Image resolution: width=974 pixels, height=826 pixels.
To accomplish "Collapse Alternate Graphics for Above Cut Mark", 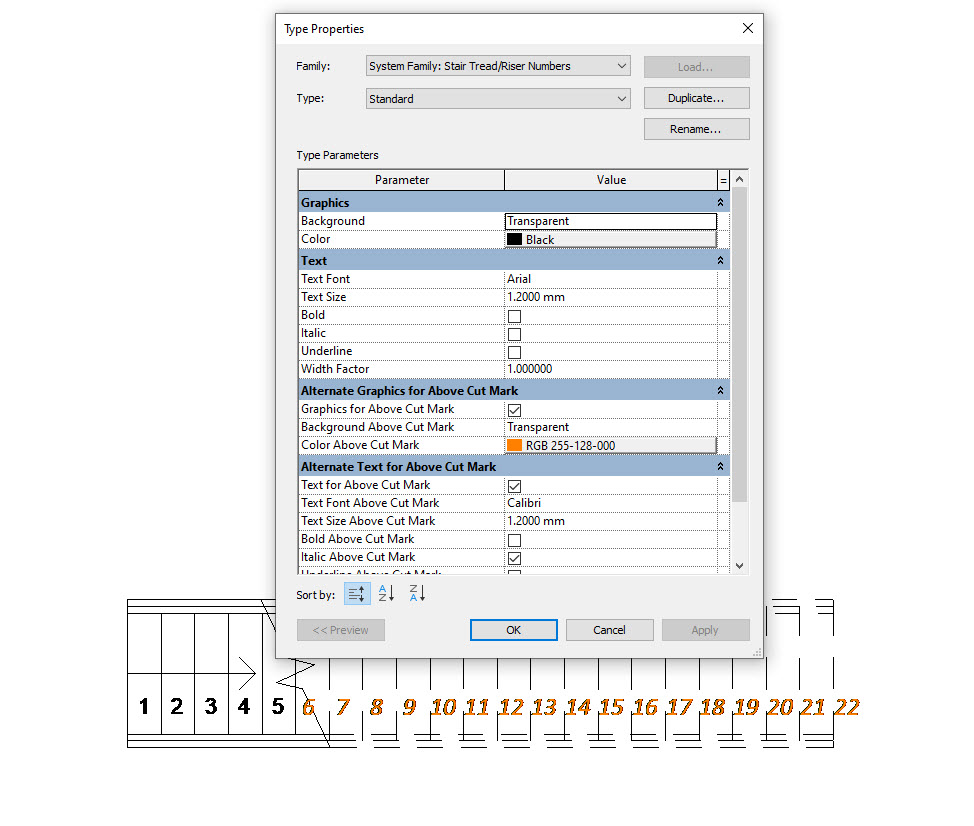I will pos(719,390).
